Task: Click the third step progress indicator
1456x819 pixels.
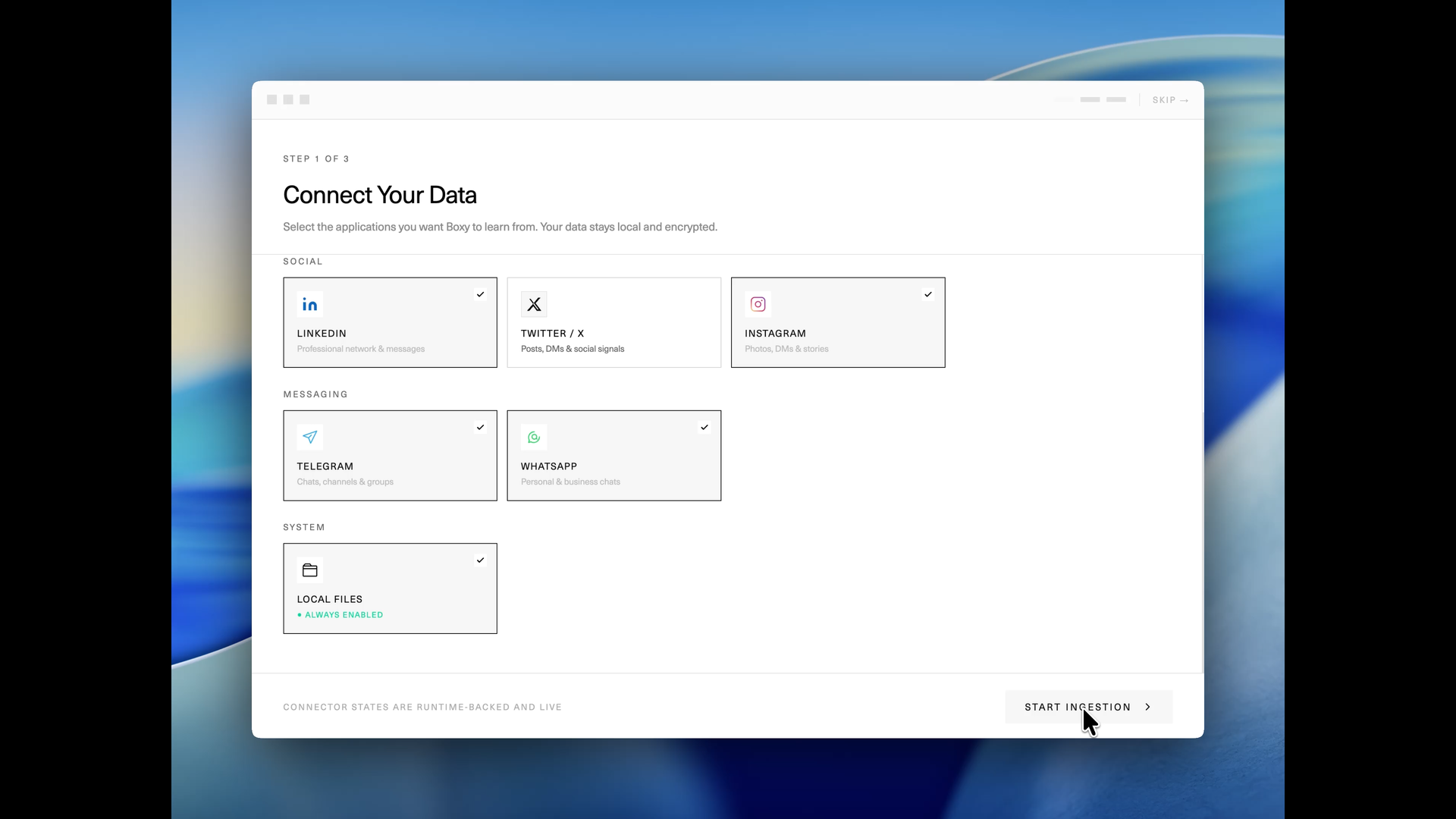Action: click(x=1116, y=99)
